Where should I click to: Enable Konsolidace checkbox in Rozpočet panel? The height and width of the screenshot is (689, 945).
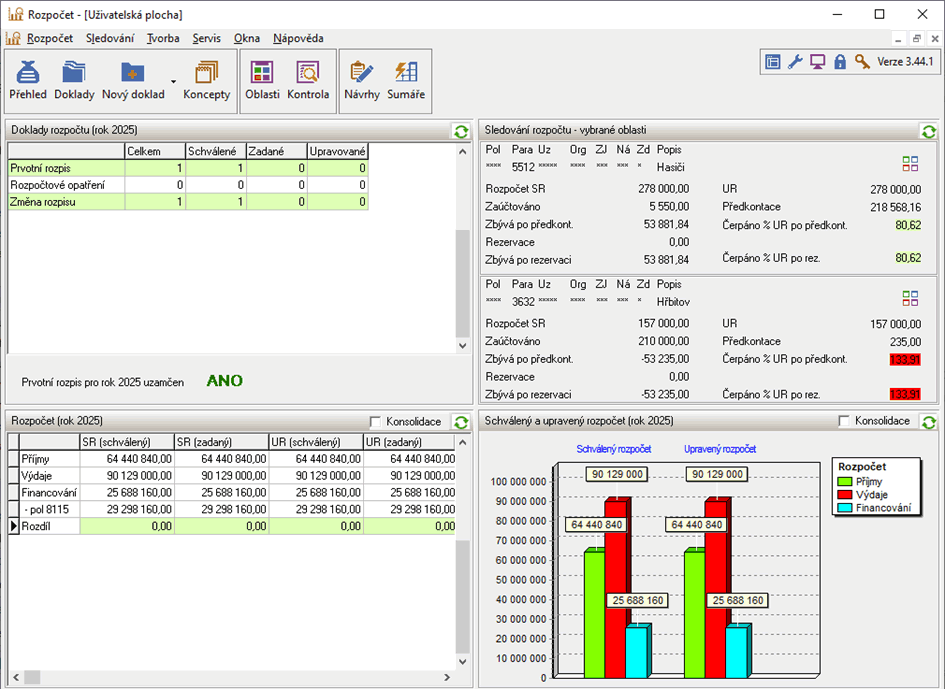coord(376,422)
